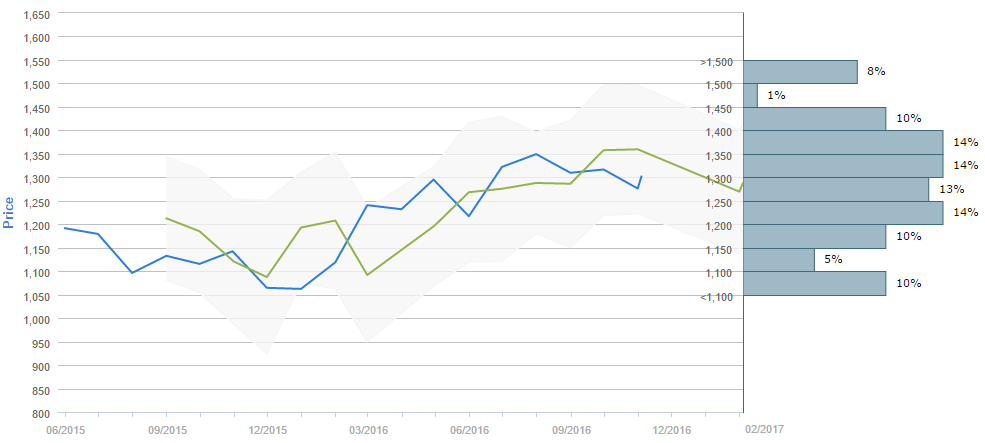This screenshot has width=985, height=443.
Task: Click the 800 y-axis value label
Action: point(41,413)
